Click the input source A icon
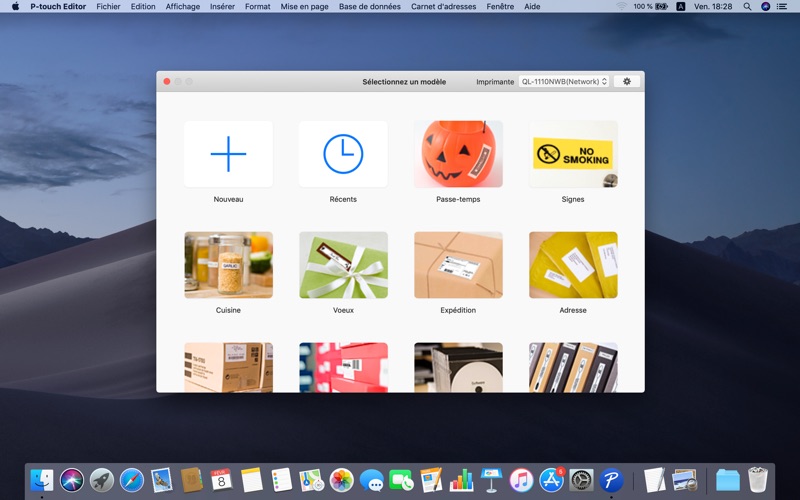The width and height of the screenshot is (800, 500). click(681, 7)
